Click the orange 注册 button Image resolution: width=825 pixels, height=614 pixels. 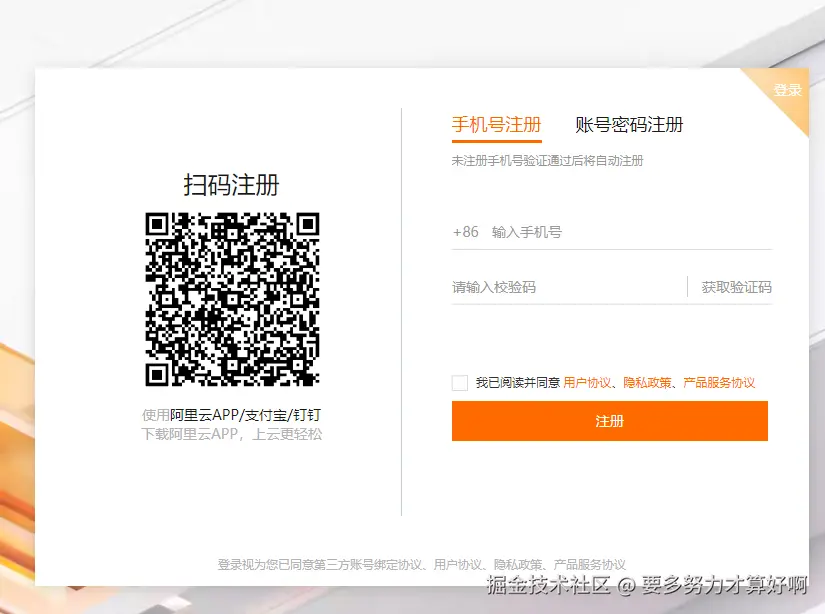[x=610, y=421]
